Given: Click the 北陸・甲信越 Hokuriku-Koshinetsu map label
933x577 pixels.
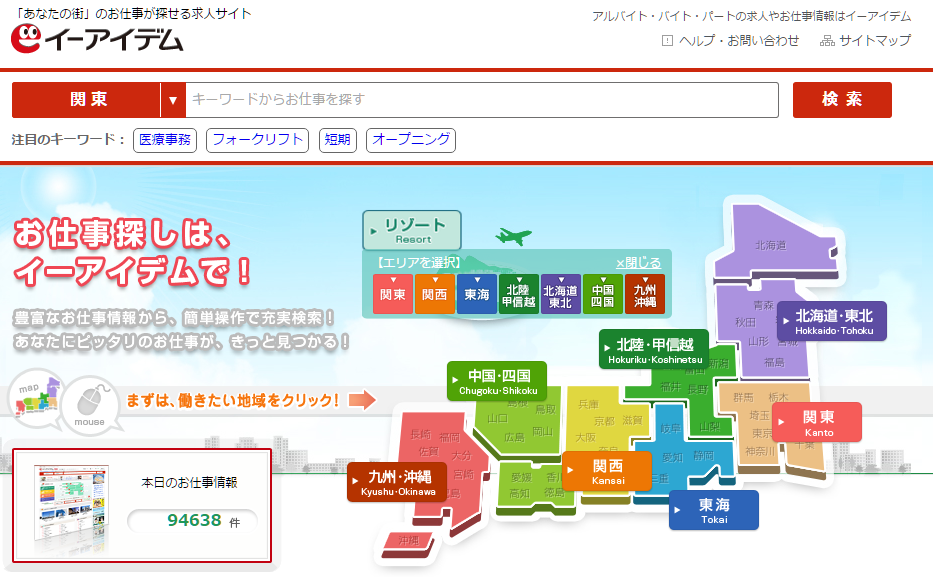Looking at the screenshot, I should [x=654, y=350].
